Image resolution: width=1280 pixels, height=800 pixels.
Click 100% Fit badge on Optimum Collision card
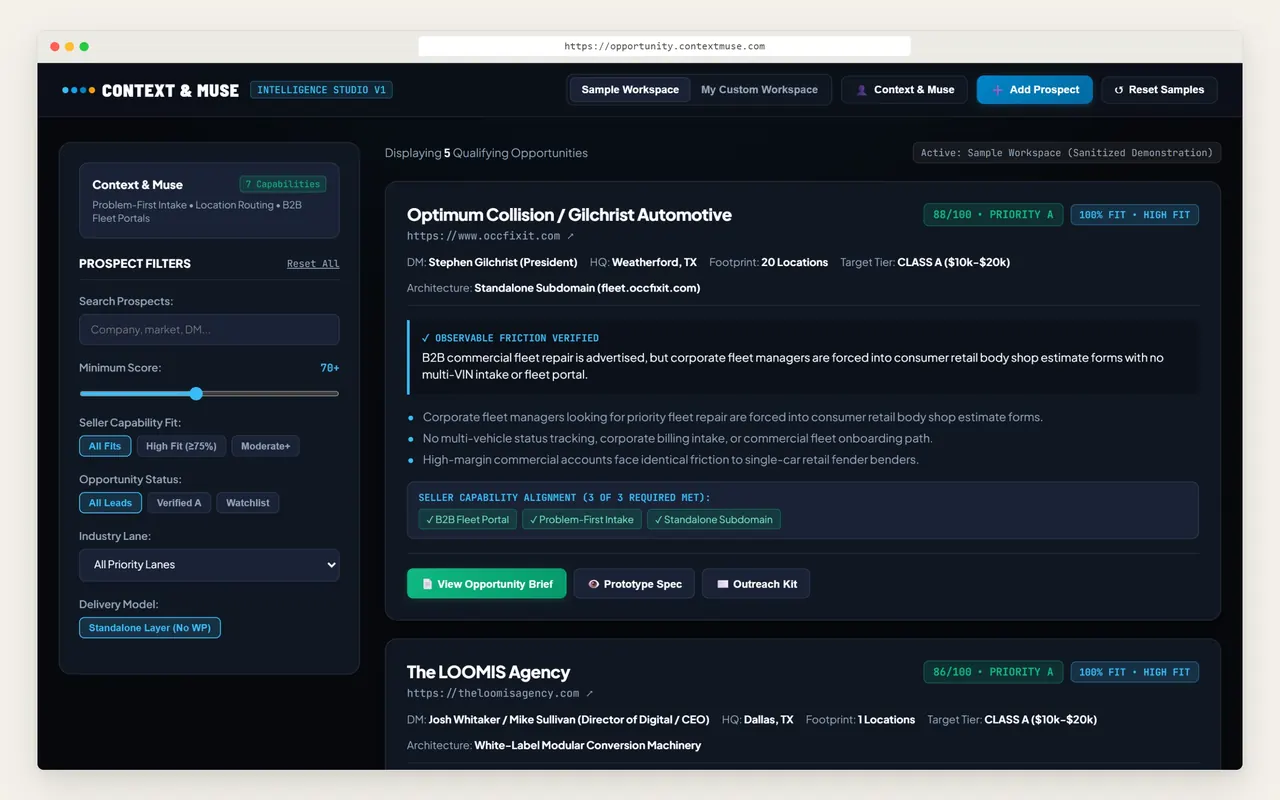tap(1135, 215)
